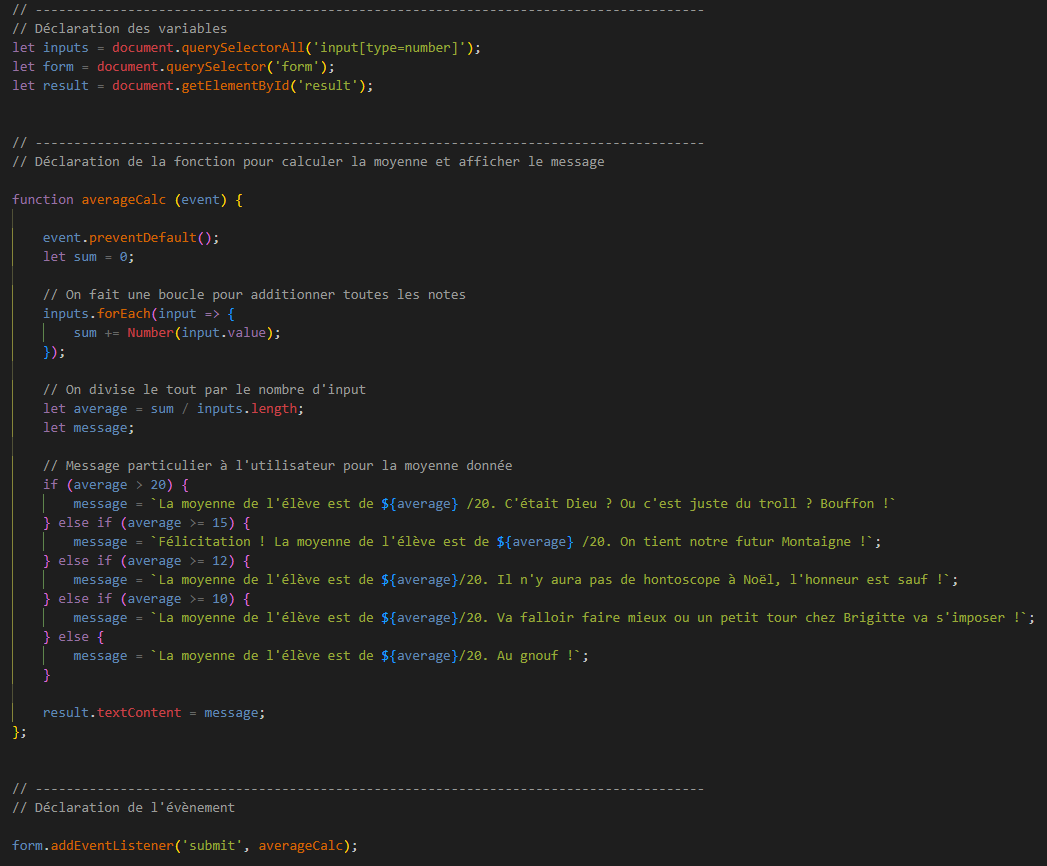This screenshot has width=1047, height=866.
Task: Click "preventDefault" method call
Action: (143, 238)
